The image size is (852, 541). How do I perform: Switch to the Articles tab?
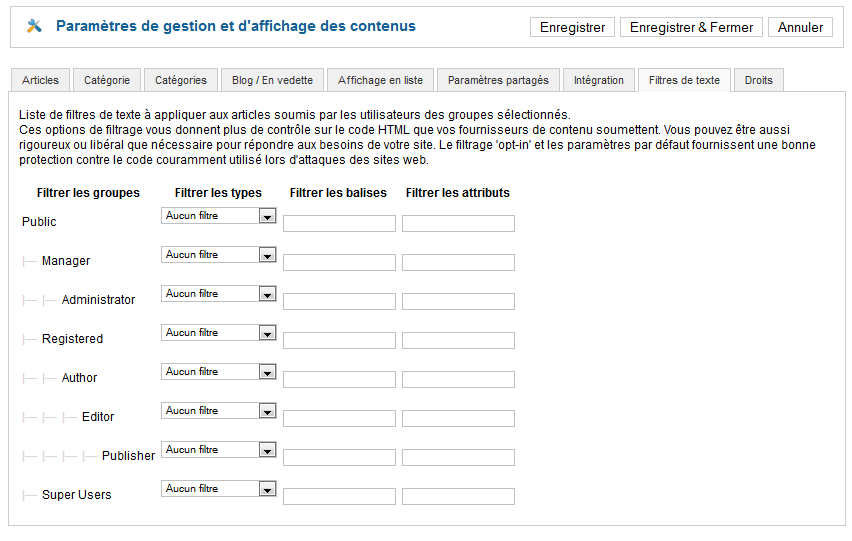(x=40, y=80)
